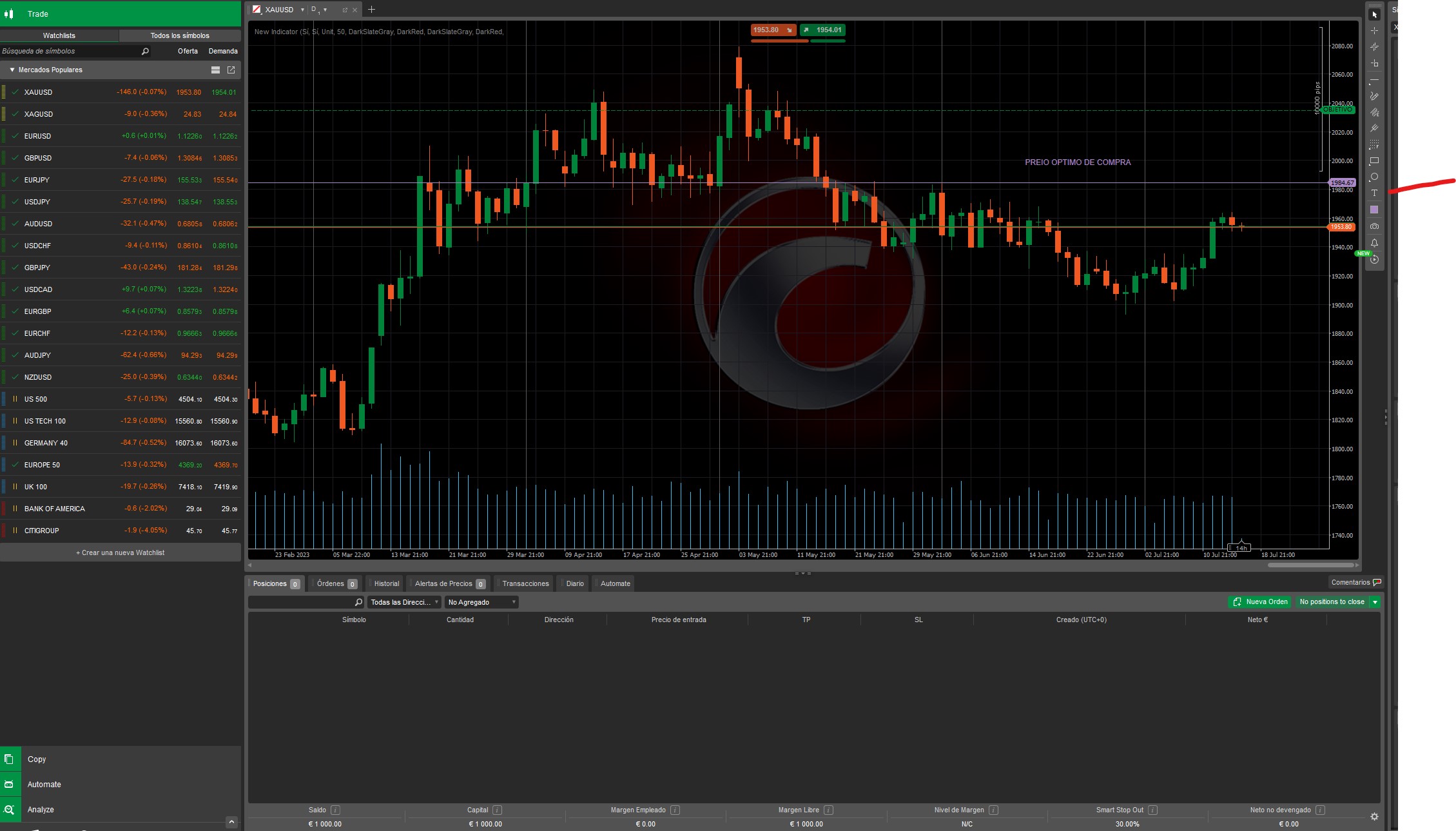Select the pencil freehand drawing tool

click(x=1374, y=96)
